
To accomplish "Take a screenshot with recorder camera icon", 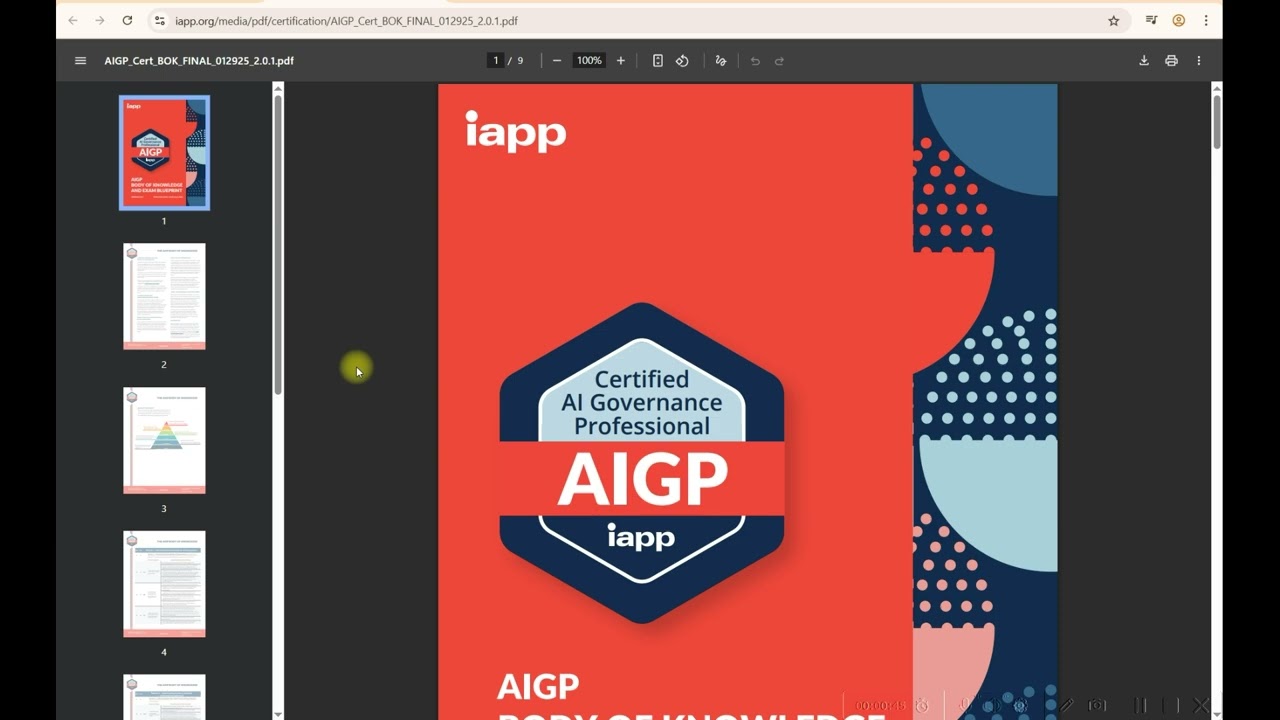I will click(x=1097, y=705).
